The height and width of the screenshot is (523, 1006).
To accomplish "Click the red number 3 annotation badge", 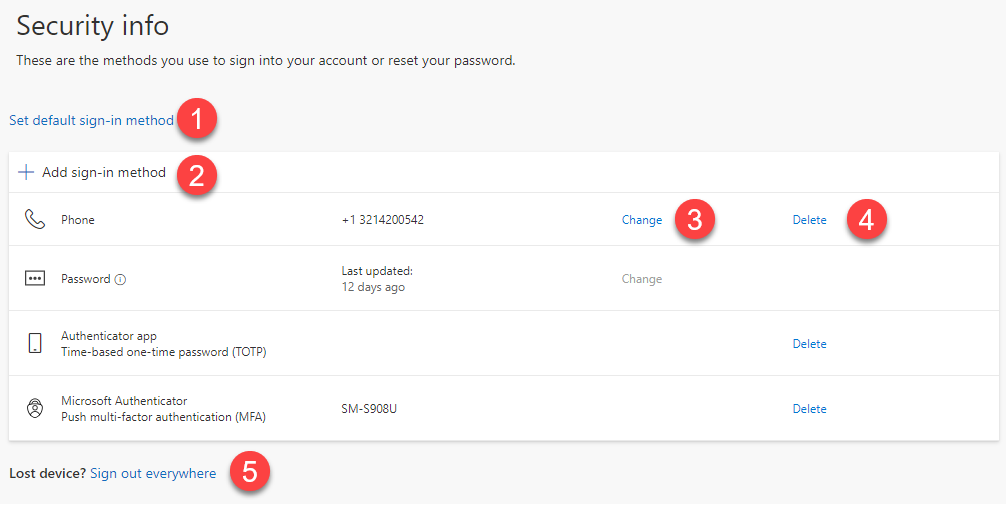I will 693,220.
